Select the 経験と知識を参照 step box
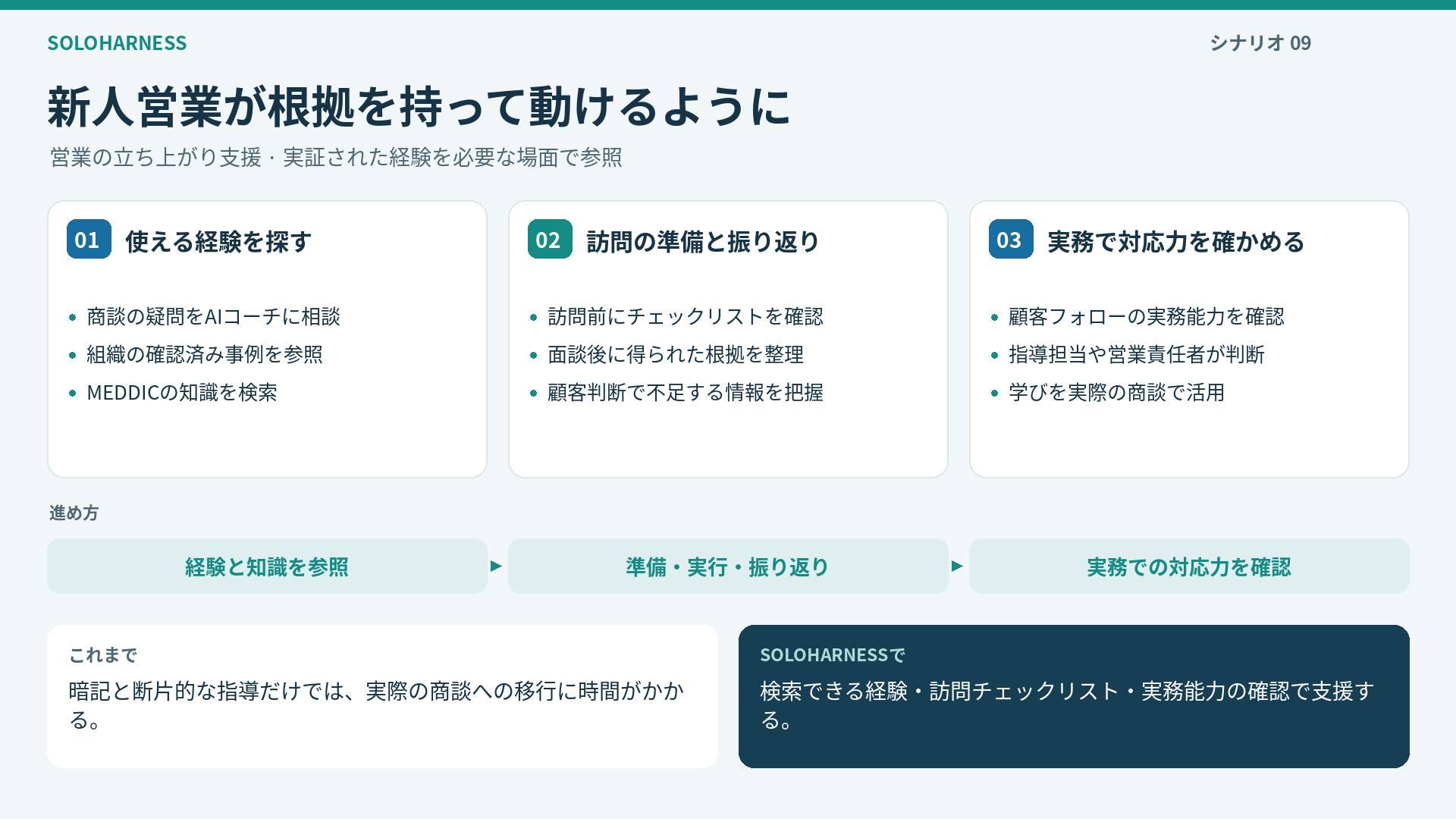The image size is (1456, 819). click(267, 566)
